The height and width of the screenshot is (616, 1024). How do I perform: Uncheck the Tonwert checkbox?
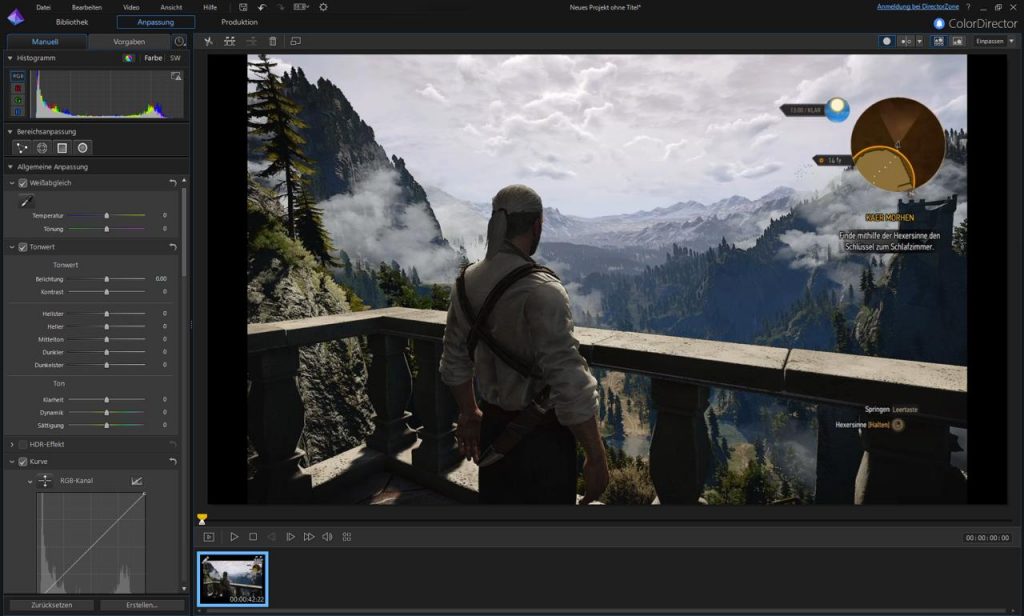tap(23, 247)
